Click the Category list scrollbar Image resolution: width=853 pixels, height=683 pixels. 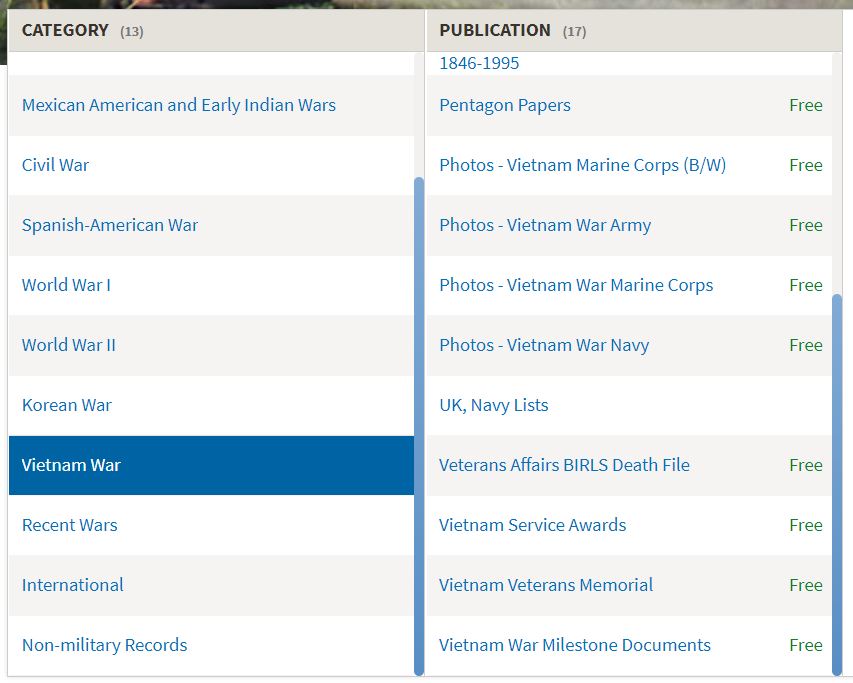pos(419,425)
